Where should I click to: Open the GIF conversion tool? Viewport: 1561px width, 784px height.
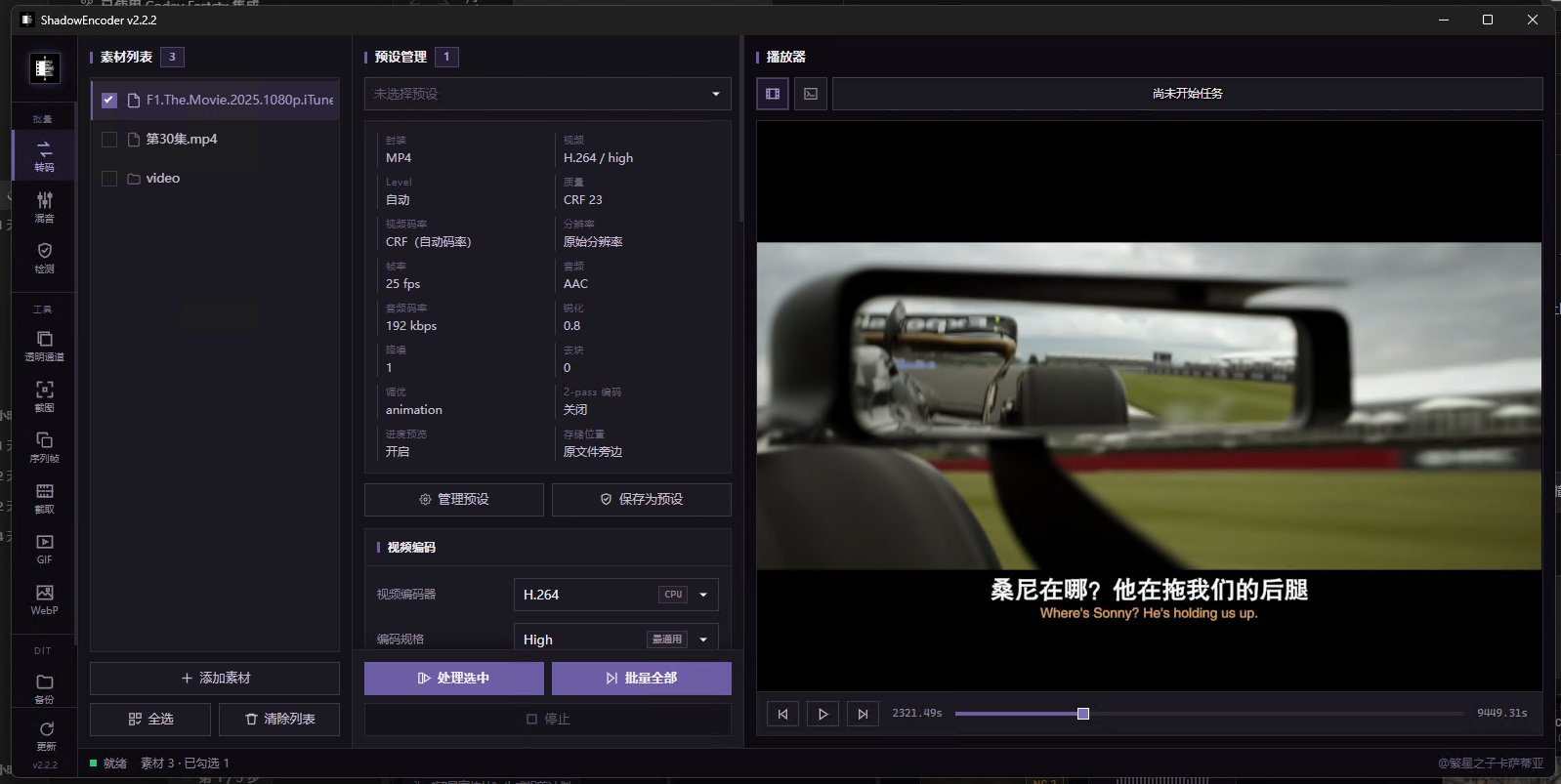(44, 549)
